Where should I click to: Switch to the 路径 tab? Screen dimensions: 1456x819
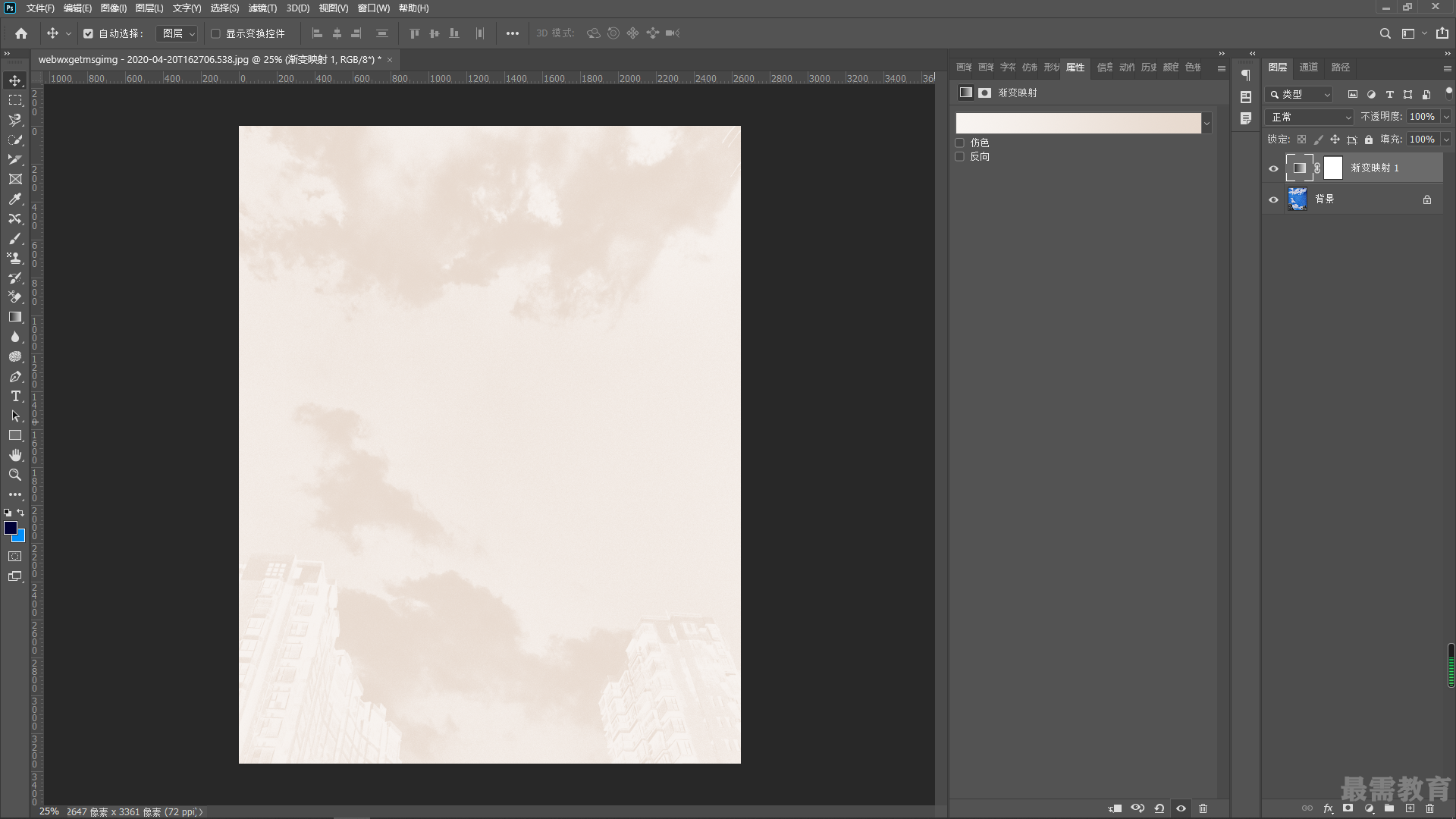coord(1341,67)
